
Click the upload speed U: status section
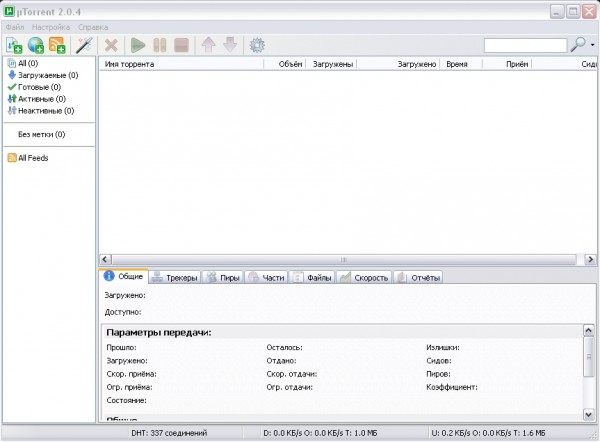tap(488, 433)
